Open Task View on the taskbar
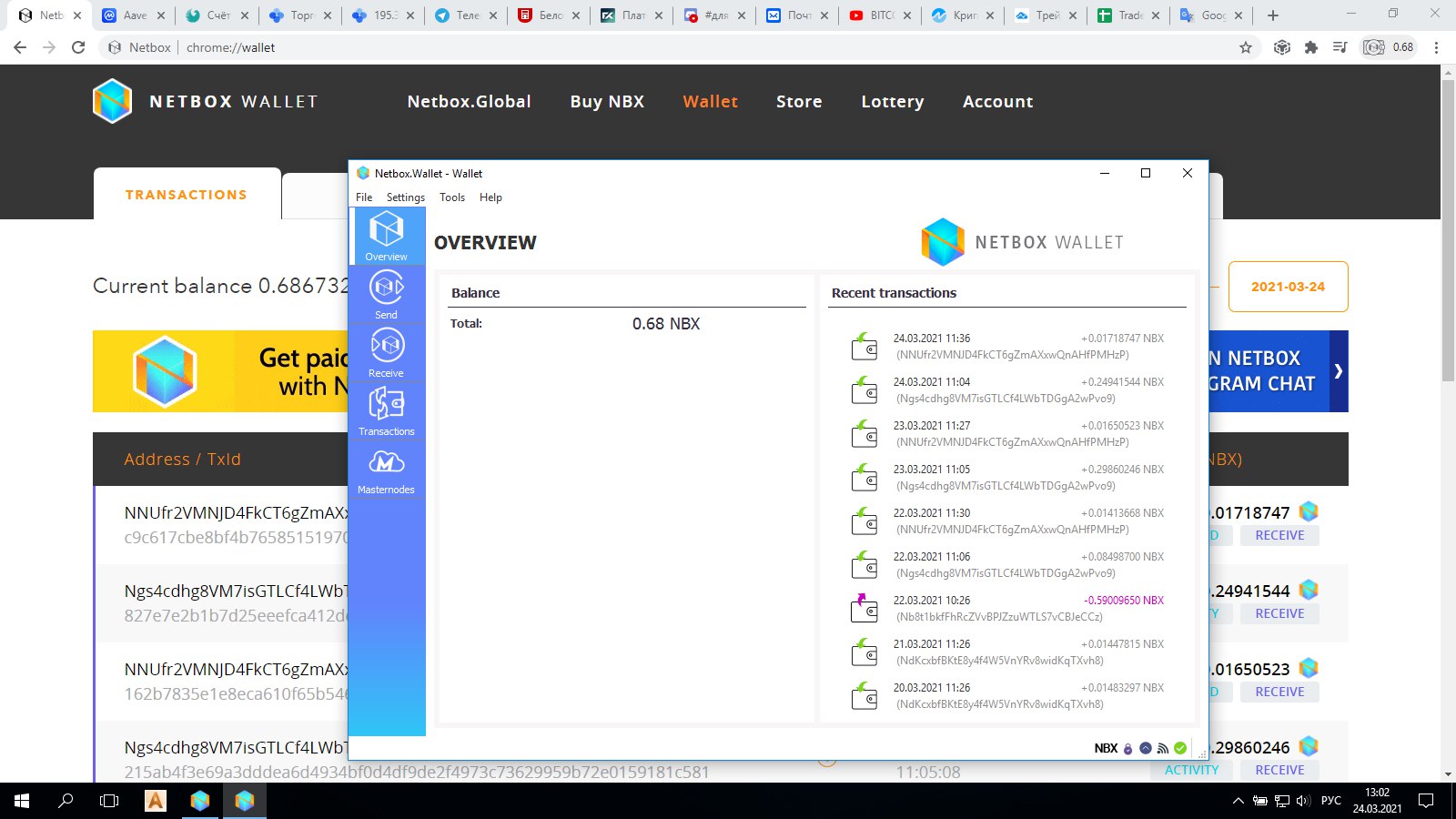 pos(109,801)
